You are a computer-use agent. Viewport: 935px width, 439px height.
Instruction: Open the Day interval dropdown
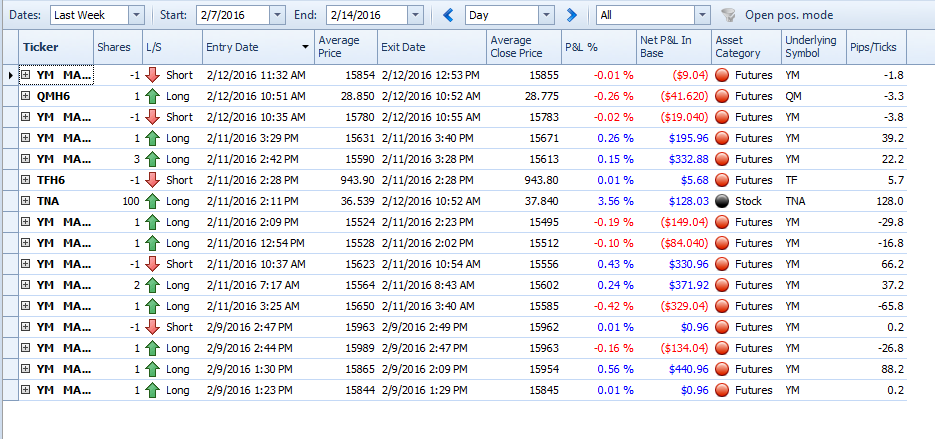(x=546, y=15)
